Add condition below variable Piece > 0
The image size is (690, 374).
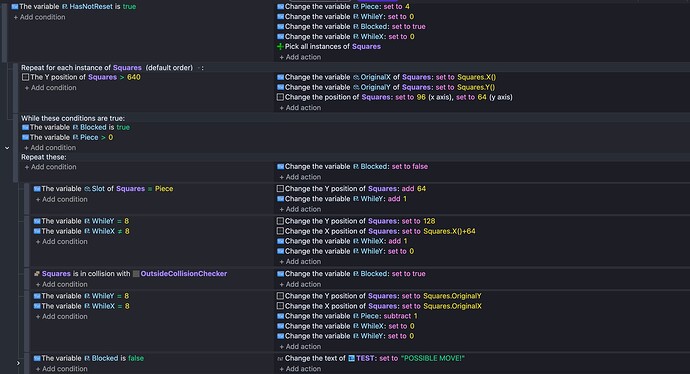(51, 148)
